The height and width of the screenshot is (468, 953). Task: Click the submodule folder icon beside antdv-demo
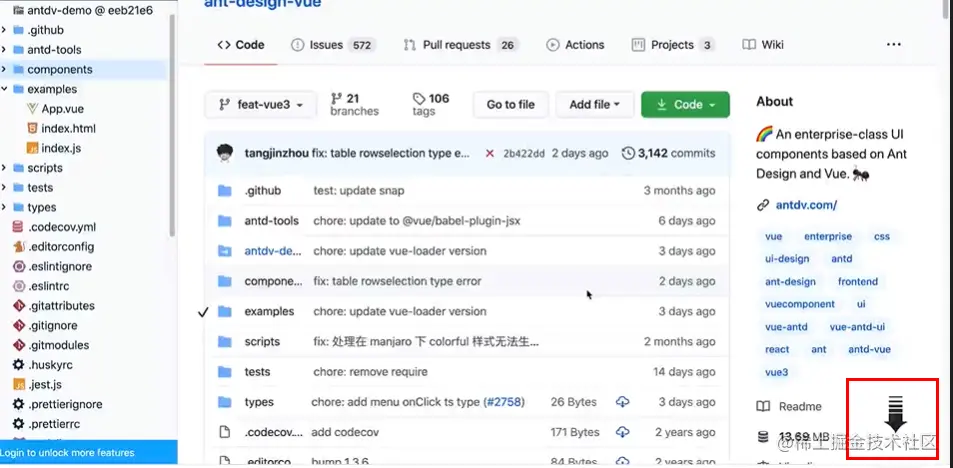pyautogui.click(x=225, y=251)
